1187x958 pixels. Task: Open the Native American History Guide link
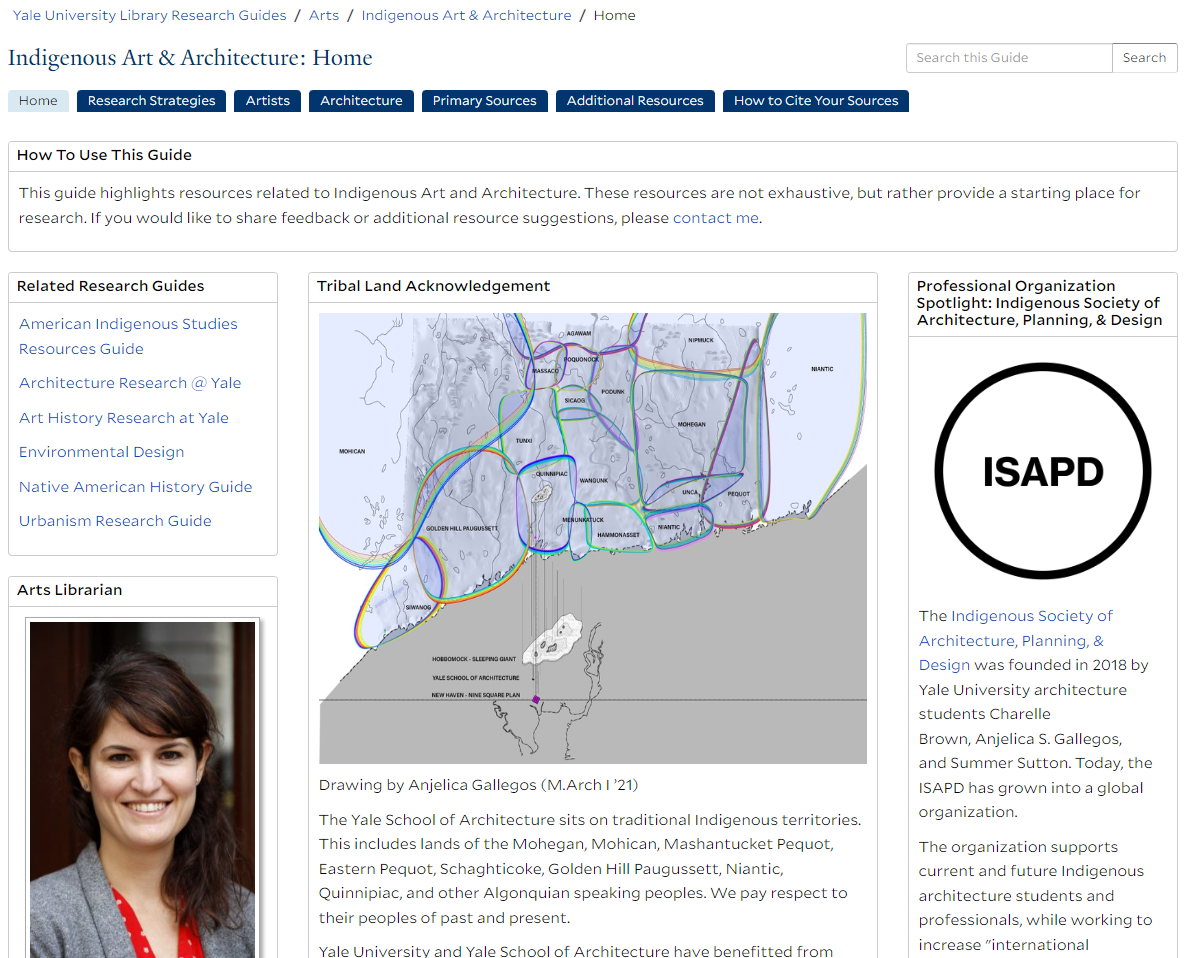136,487
